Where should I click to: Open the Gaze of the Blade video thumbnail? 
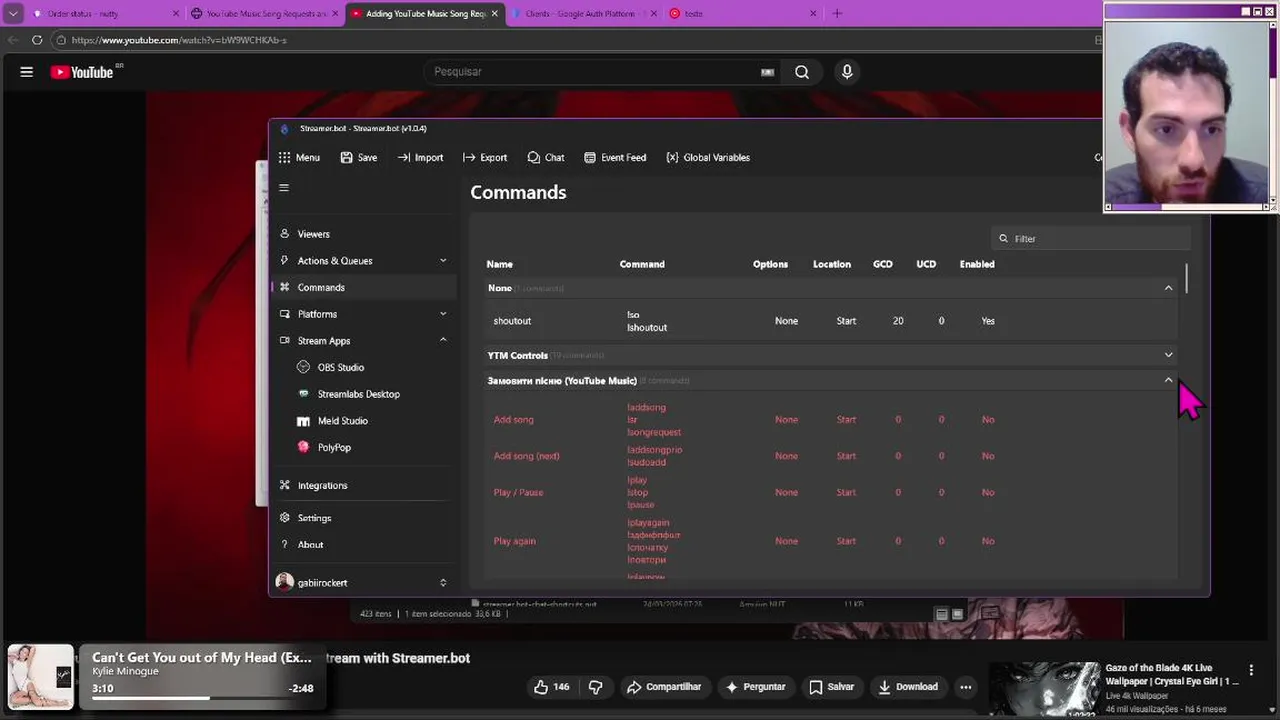click(x=1043, y=690)
